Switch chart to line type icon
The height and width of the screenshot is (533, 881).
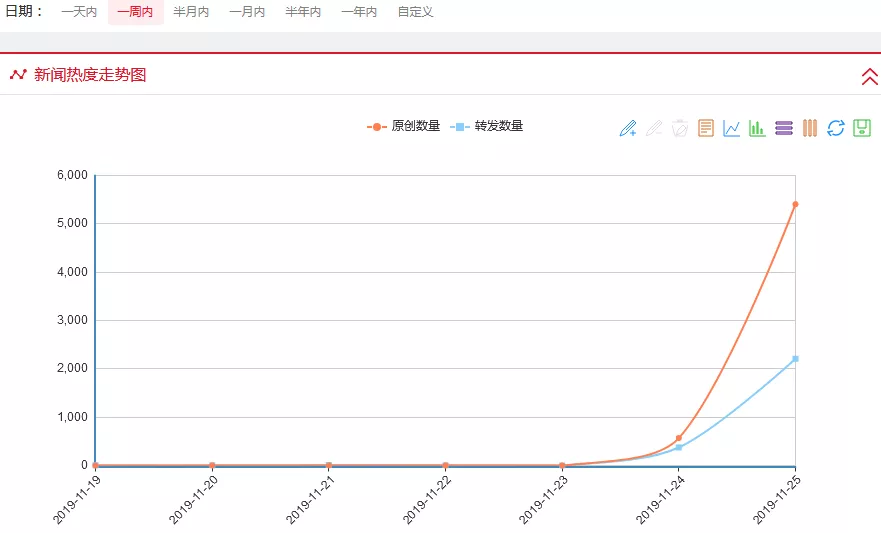coord(732,128)
